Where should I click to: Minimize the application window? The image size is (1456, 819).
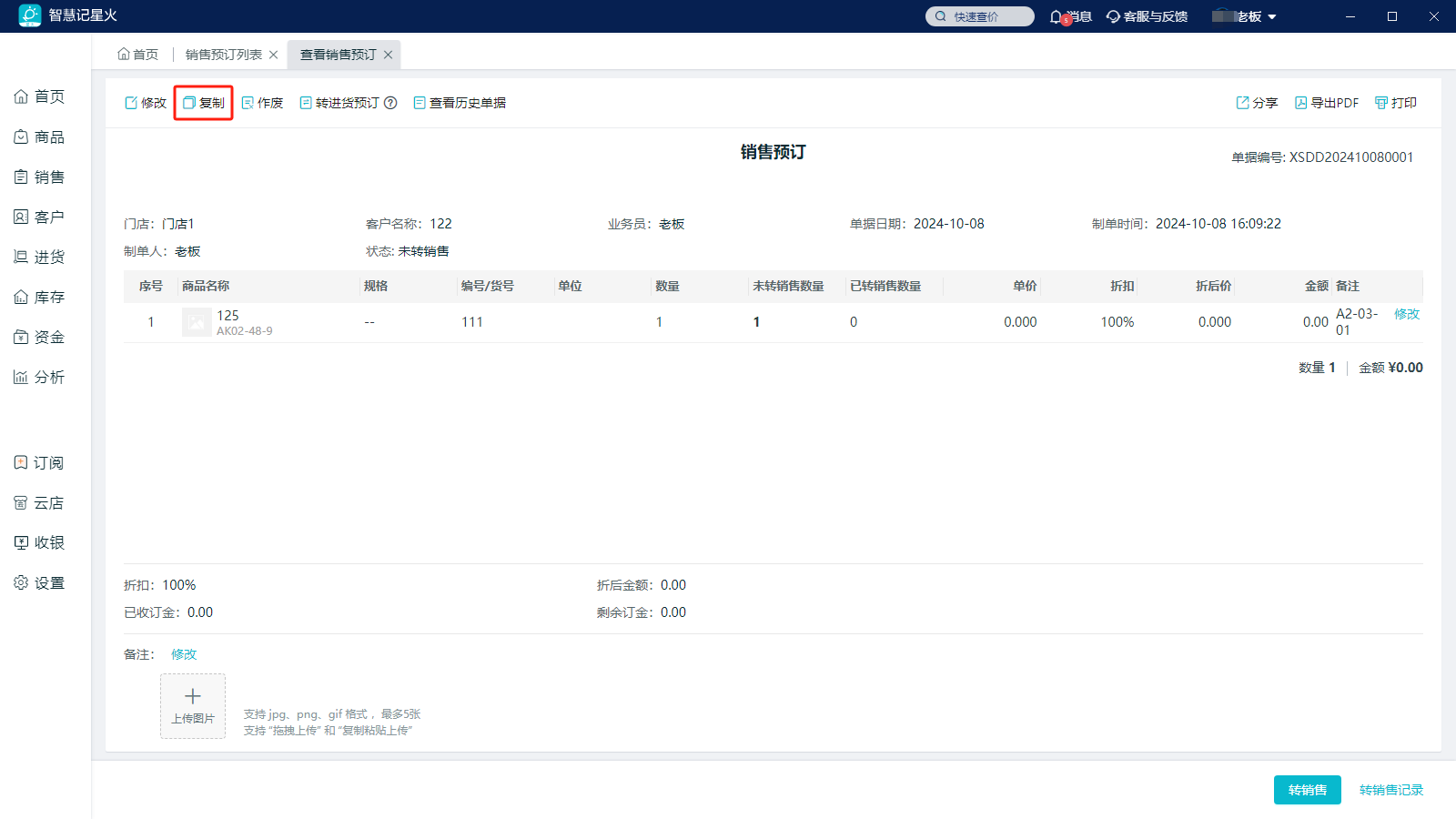click(x=1350, y=16)
